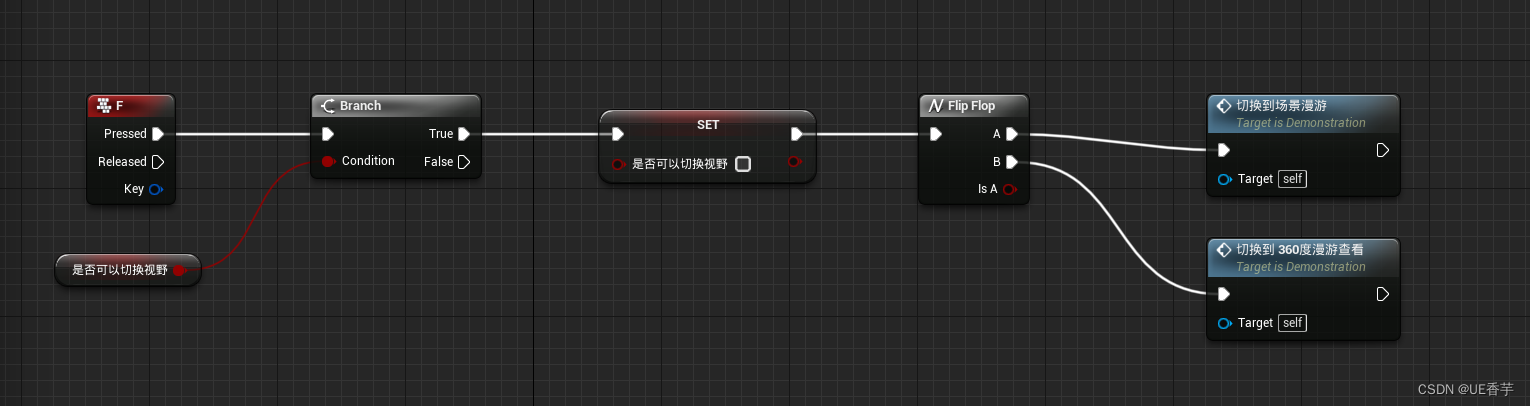
Task: Toggle the 是否可以切换视野 checkbox in SET node
Action: (743, 164)
